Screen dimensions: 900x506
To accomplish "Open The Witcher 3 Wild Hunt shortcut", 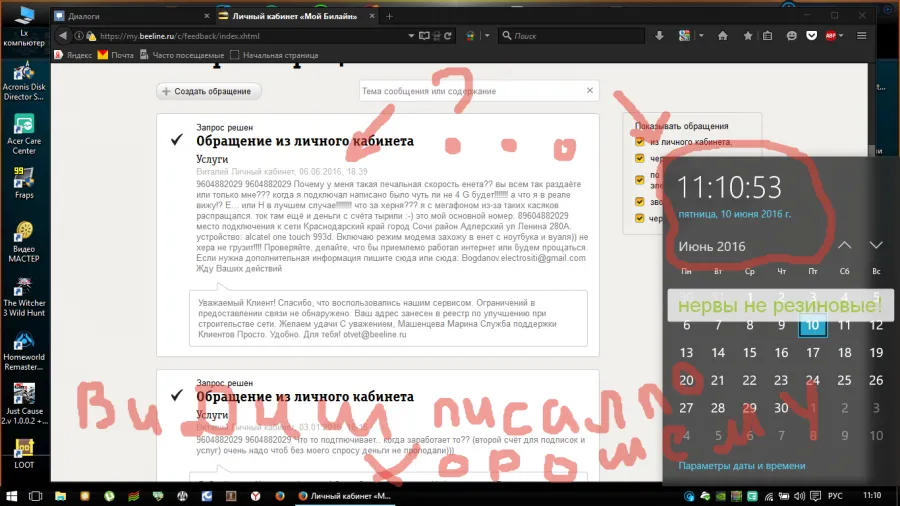I will pos(24,297).
